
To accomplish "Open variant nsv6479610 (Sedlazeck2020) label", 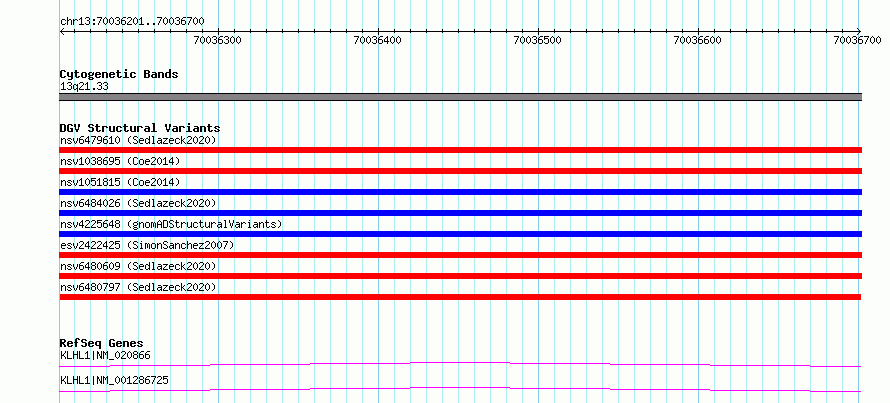I will tap(138, 140).
